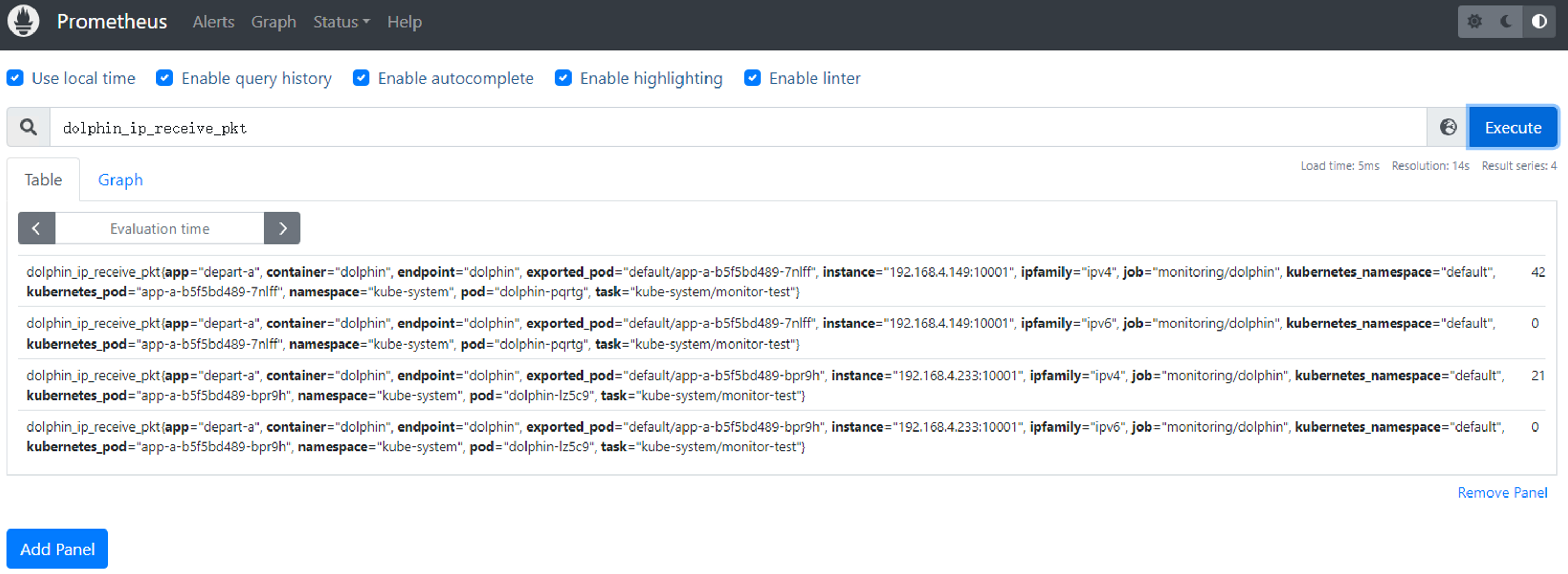Open the Alerts page
Viewport: 1568px width, 574px height.
click(x=213, y=22)
